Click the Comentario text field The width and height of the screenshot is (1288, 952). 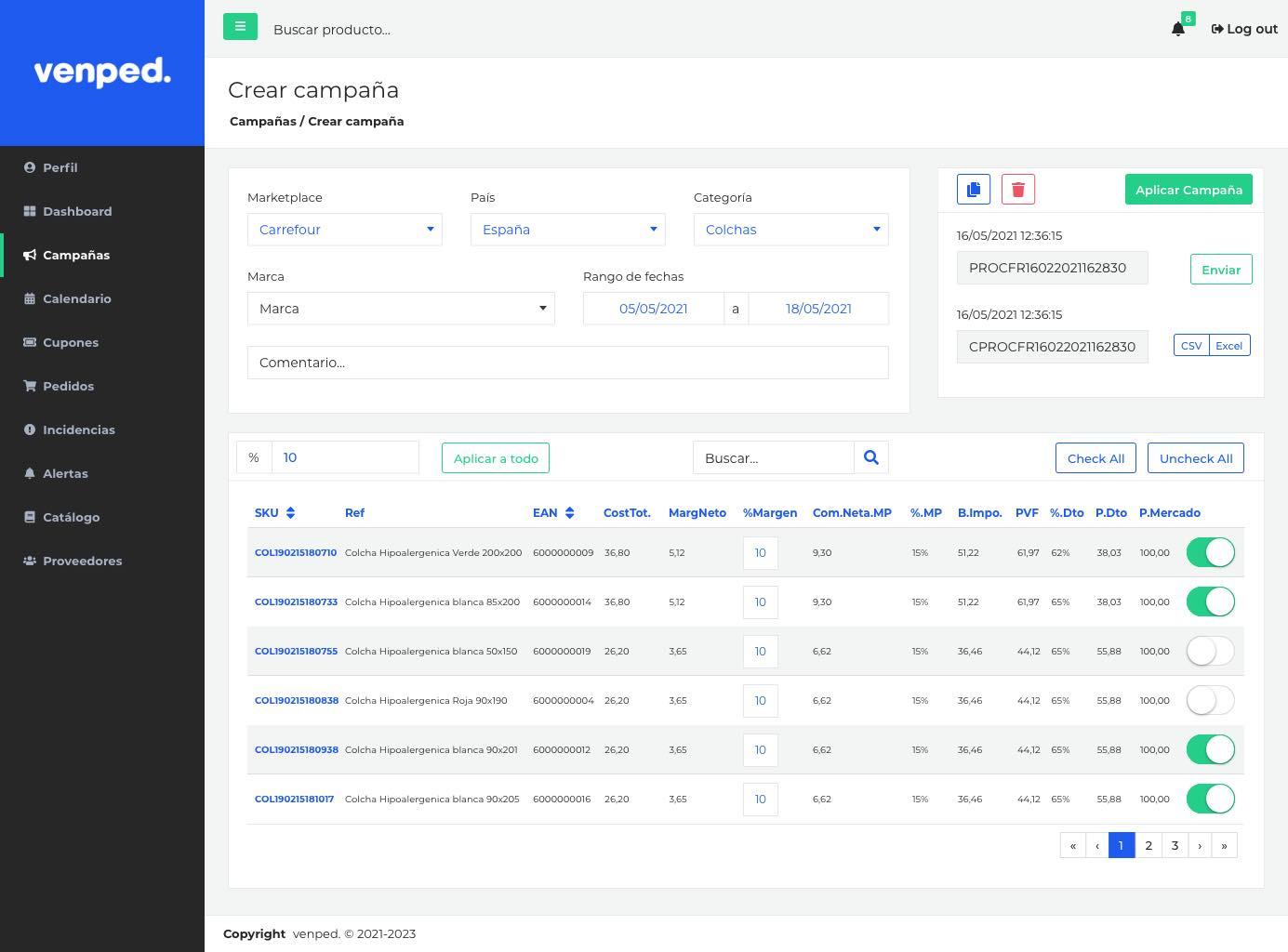tap(567, 363)
